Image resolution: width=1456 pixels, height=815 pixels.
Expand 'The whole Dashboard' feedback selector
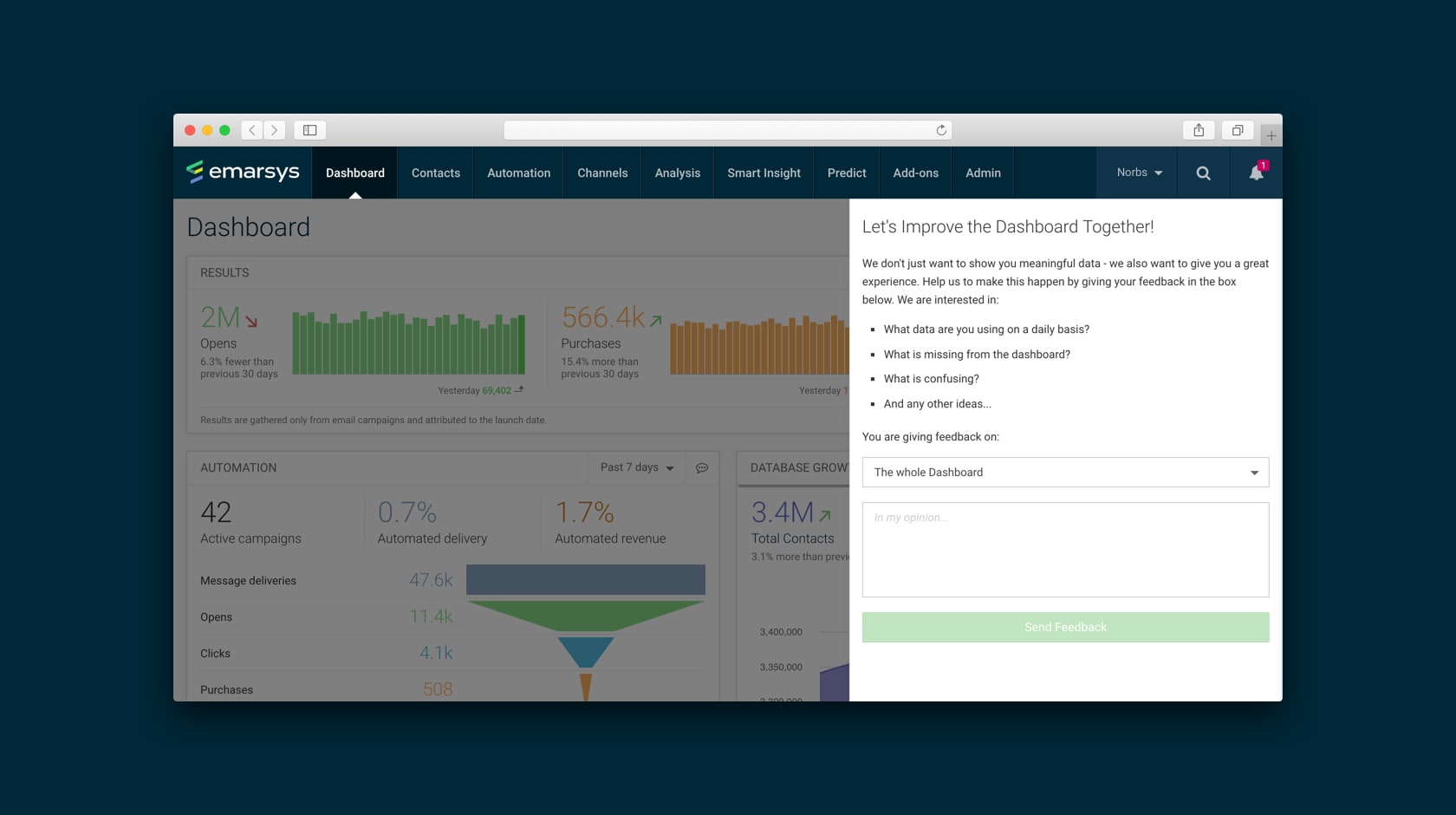pyautogui.click(x=1065, y=473)
